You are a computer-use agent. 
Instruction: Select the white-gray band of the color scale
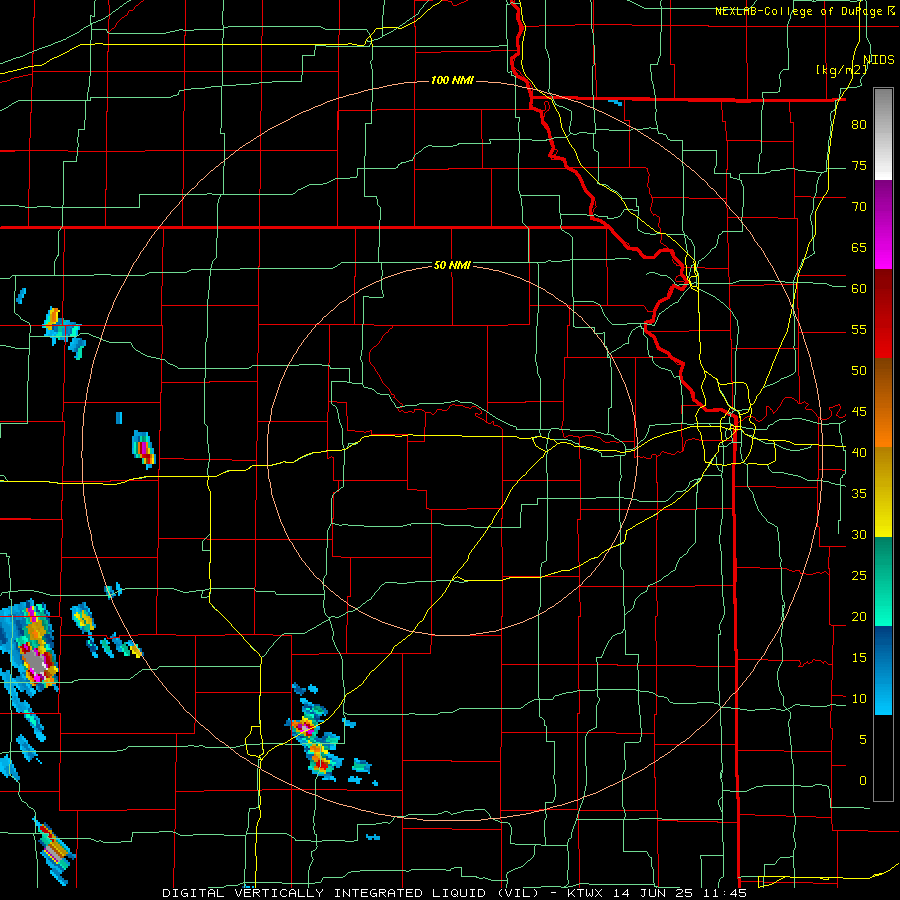coord(883,134)
